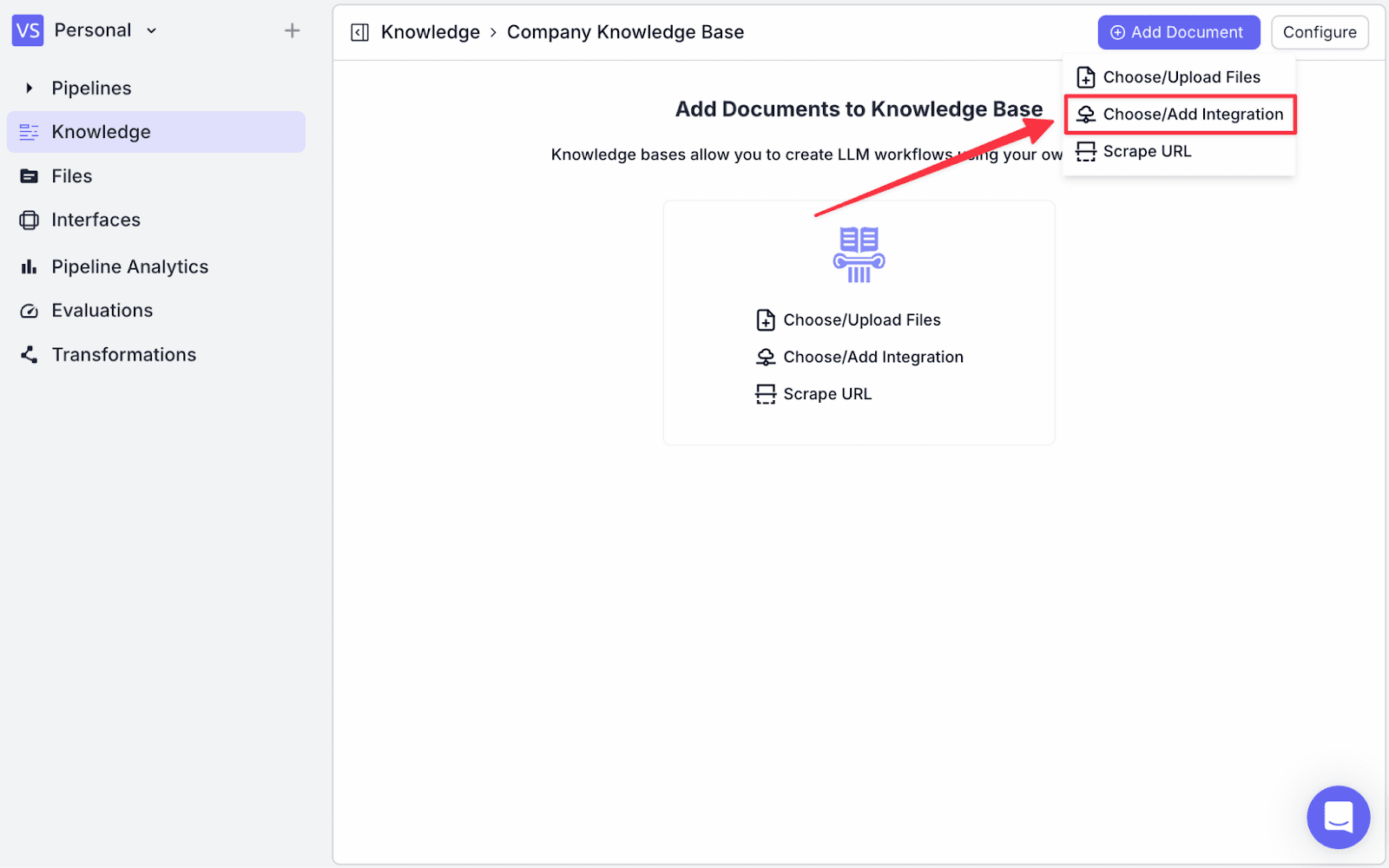The image size is (1389, 868).
Task: Click the Configure button
Action: point(1320,32)
